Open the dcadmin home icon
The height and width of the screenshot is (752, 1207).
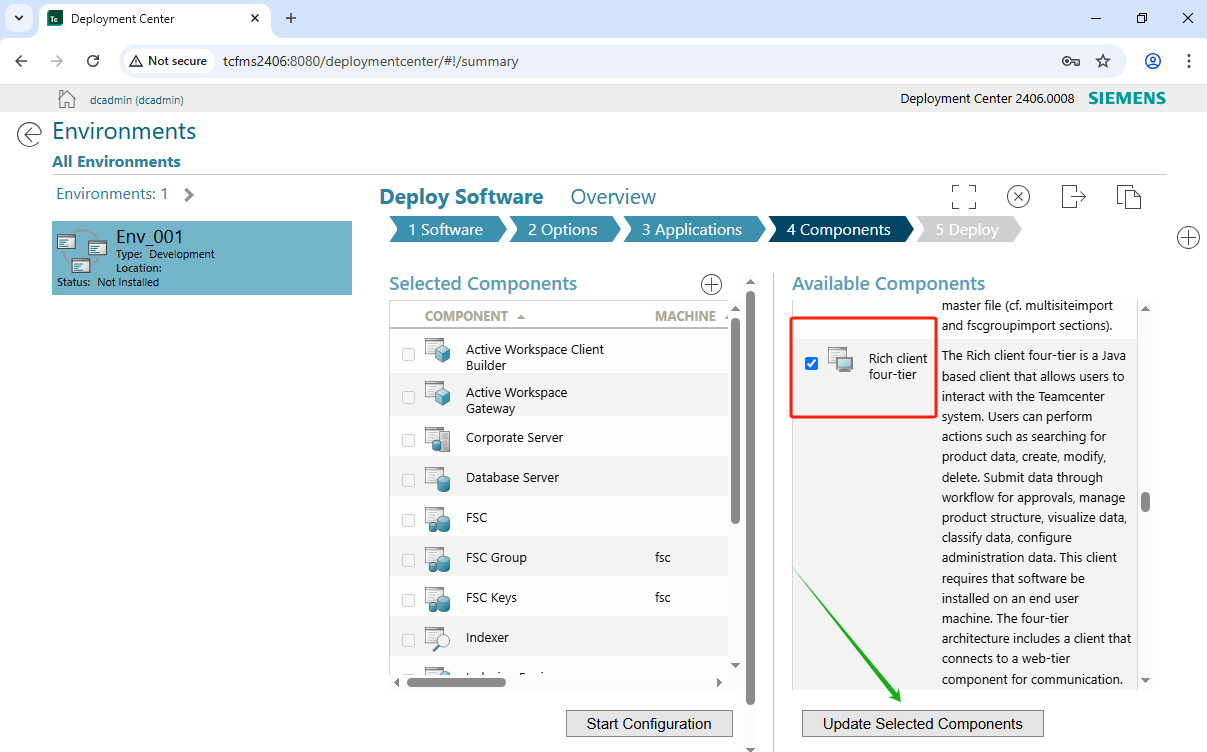66,98
